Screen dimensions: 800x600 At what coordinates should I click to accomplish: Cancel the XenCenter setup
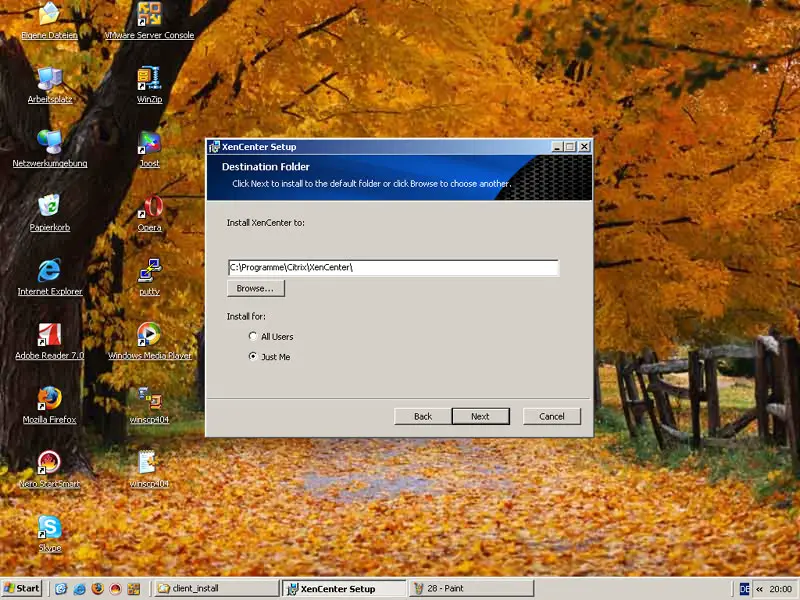click(552, 416)
